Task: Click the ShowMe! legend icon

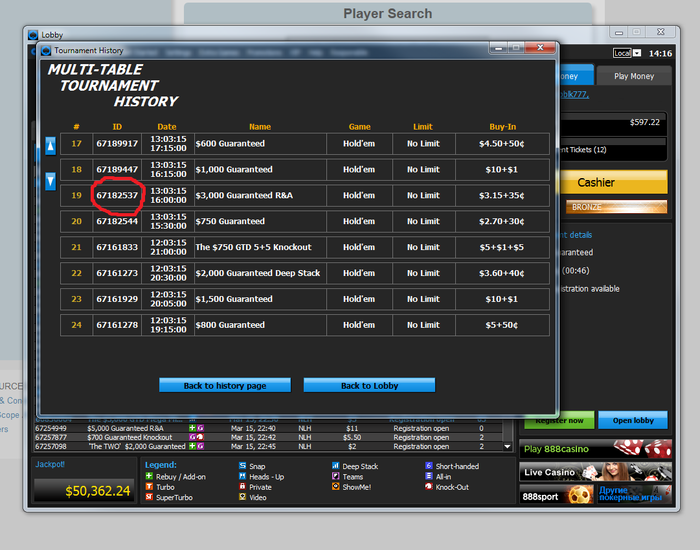Action: click(x=336, y=487)
